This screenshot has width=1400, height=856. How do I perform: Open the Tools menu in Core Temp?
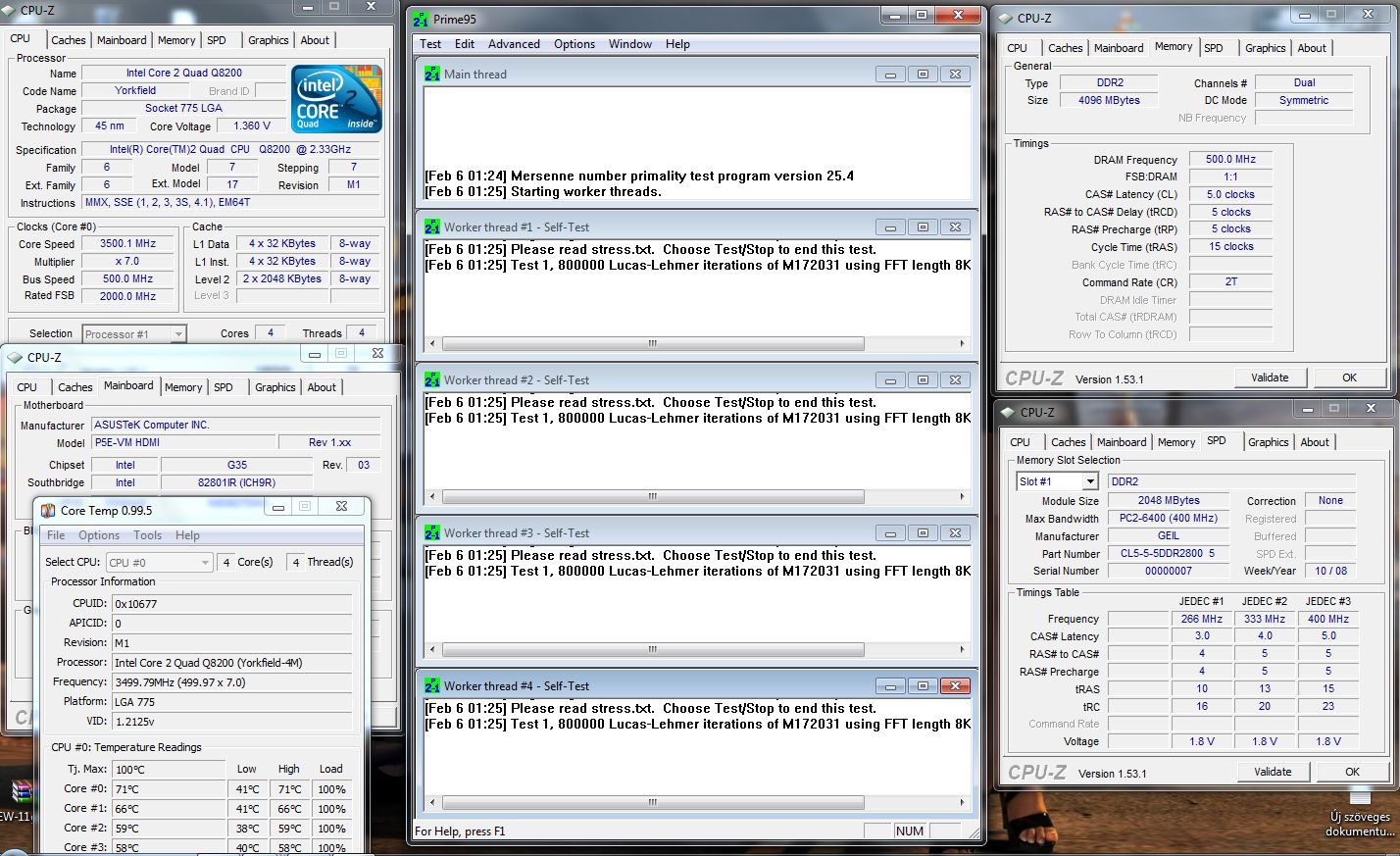point(148,535)
